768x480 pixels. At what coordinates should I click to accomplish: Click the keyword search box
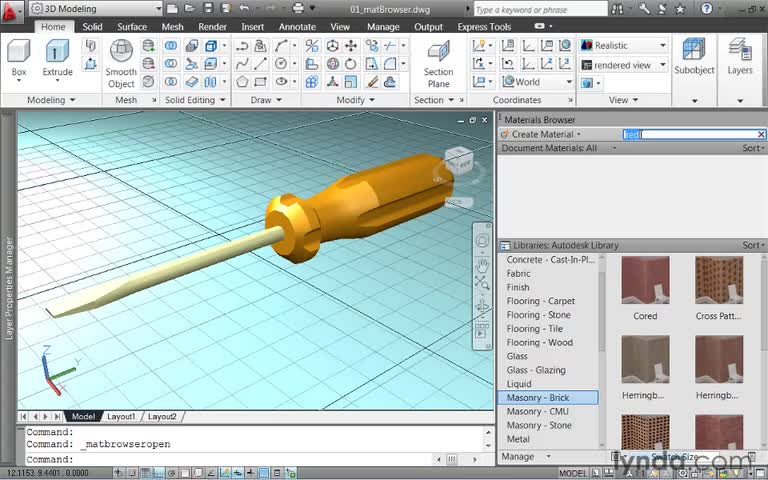point(540,9)
